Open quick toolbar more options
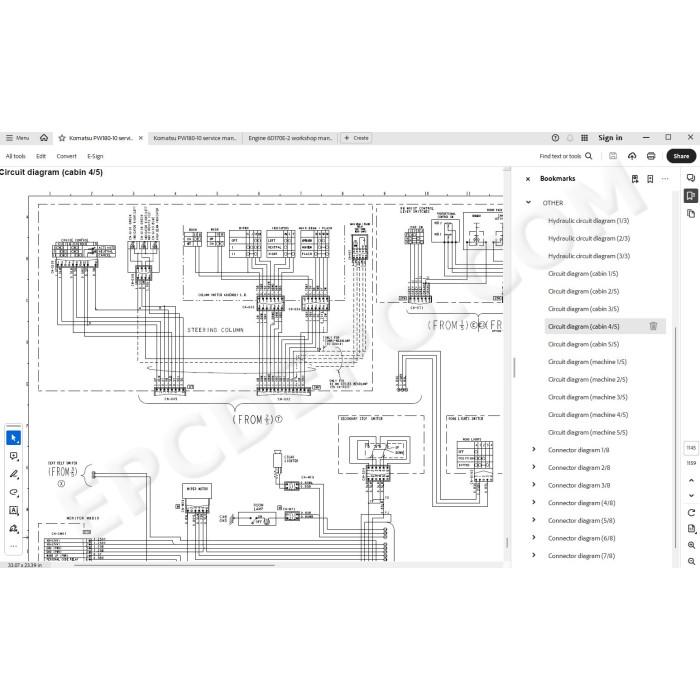 click(x=13, y=546)
